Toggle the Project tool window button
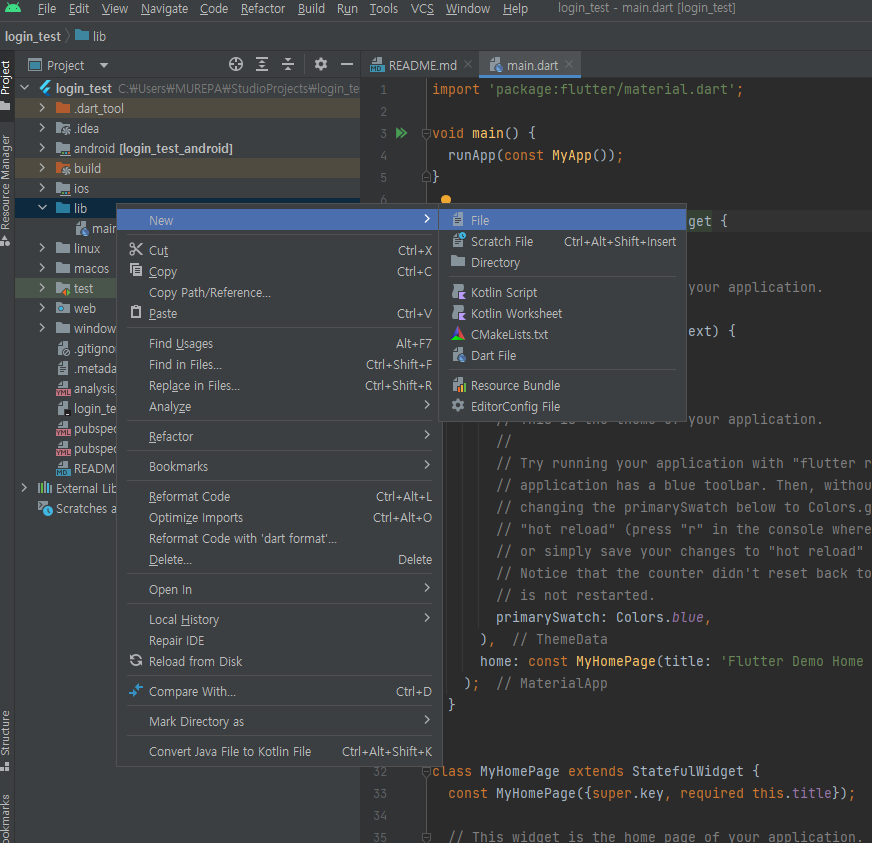This screenshot has width=872, height=843. pos(6,85)
